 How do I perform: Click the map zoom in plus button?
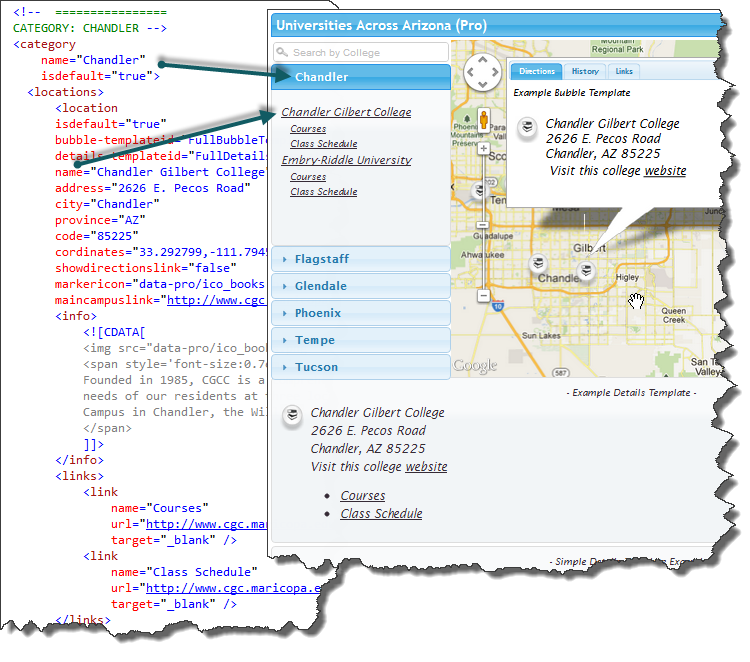484,148
